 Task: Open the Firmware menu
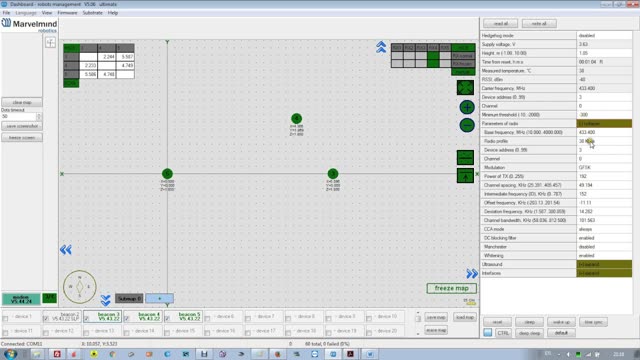click(x=67, y=13)
